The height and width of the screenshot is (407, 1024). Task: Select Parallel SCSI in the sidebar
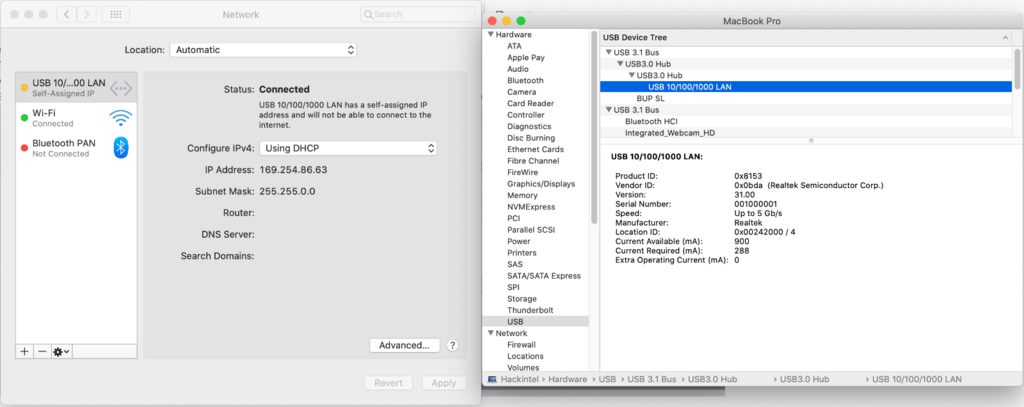(530, 230)
